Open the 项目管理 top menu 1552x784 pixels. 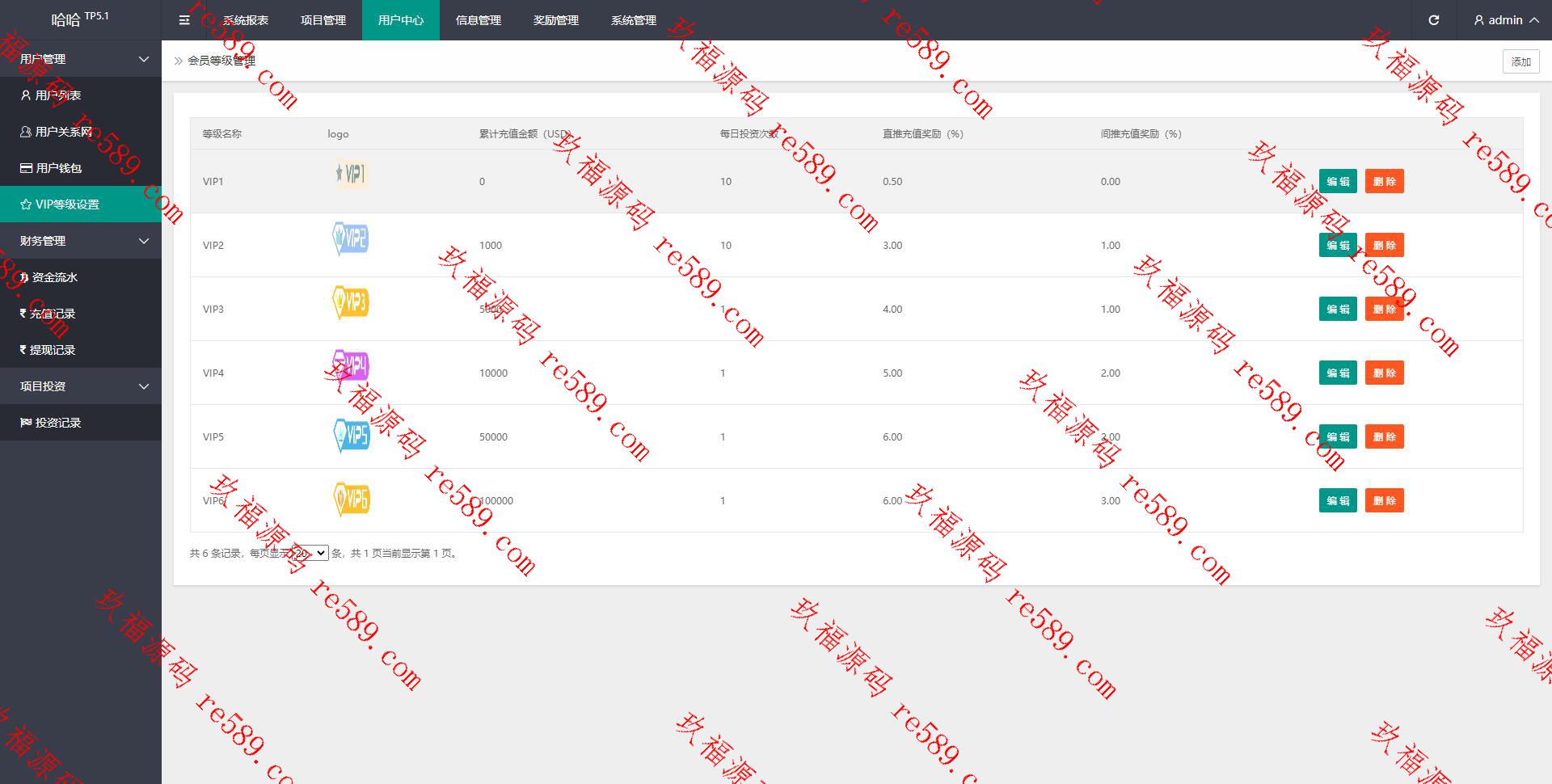point(323,20)
